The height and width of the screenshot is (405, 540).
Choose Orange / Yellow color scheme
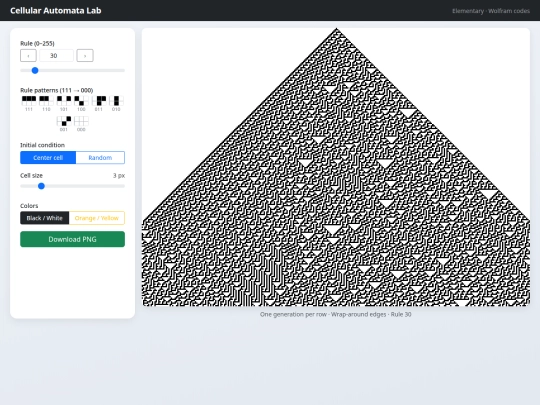click(x=97, y=218)
